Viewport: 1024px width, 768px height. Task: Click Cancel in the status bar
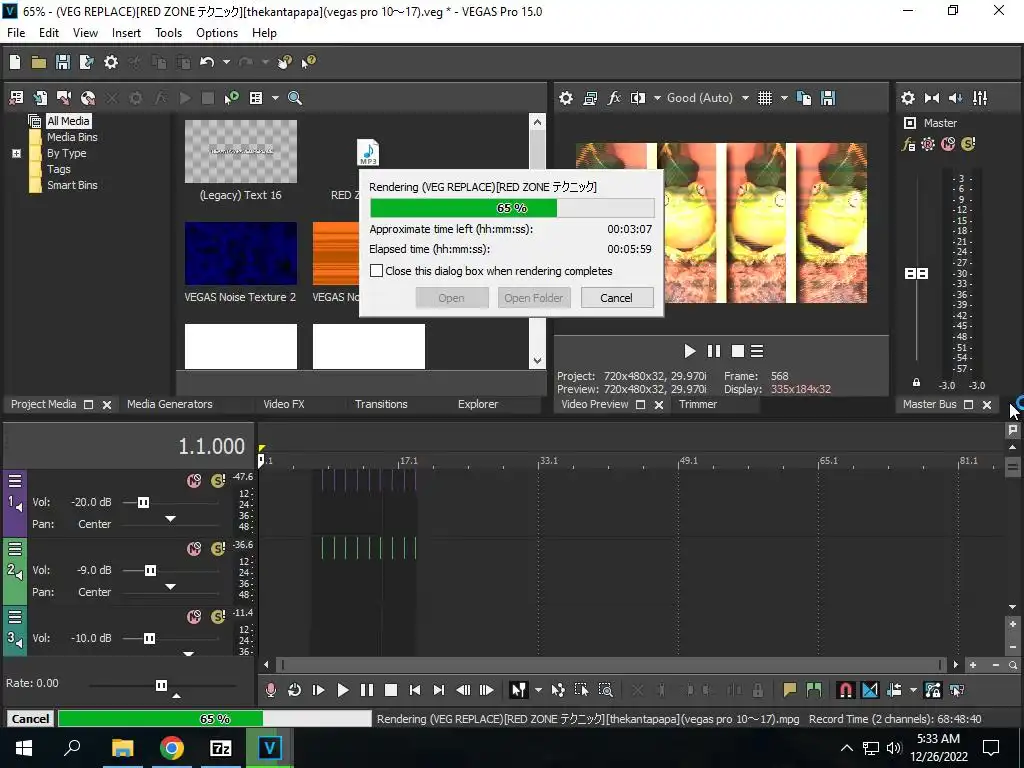(x=30, y=719)
